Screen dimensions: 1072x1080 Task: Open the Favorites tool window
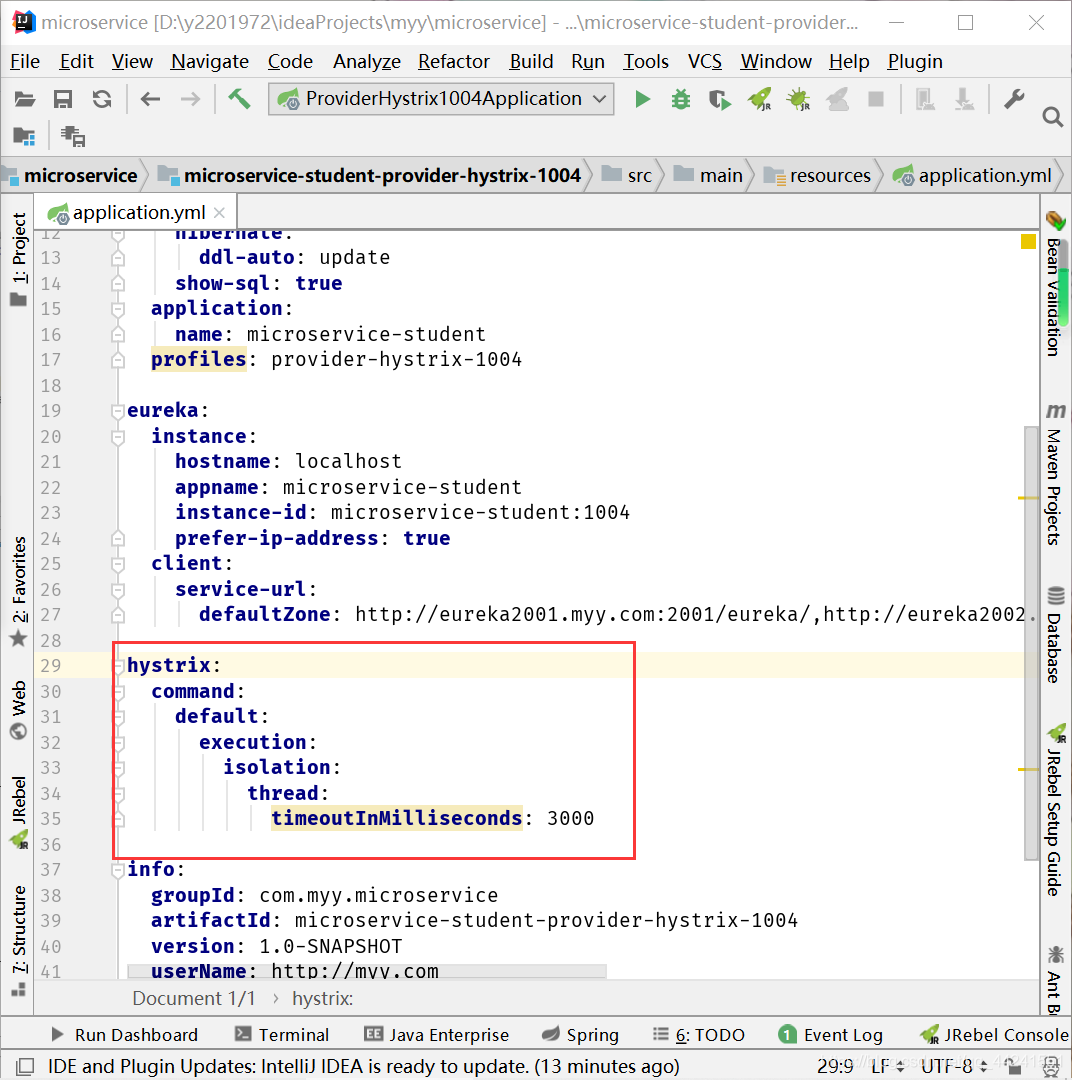19,591
